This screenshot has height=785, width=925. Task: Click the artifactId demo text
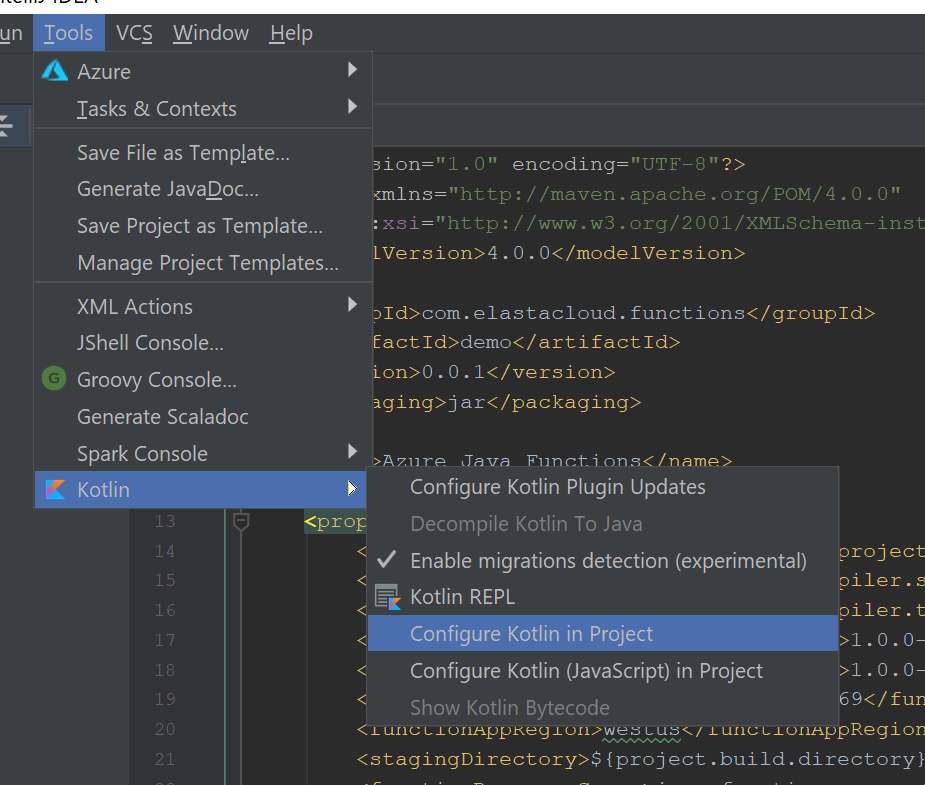486,342
